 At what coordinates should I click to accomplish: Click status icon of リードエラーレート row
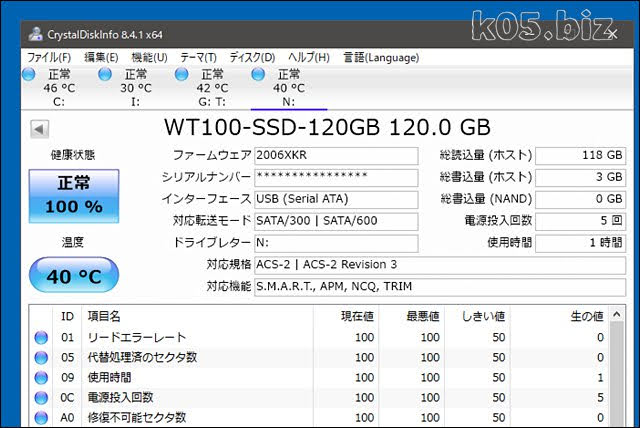tap(41, 337)
